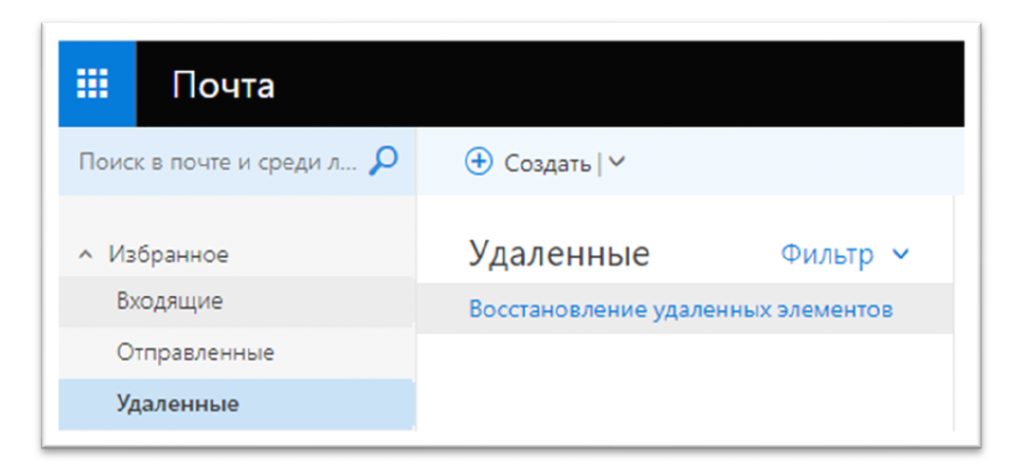Click the Избранное section label
The image size is (1024, 467).
point(168,255)
